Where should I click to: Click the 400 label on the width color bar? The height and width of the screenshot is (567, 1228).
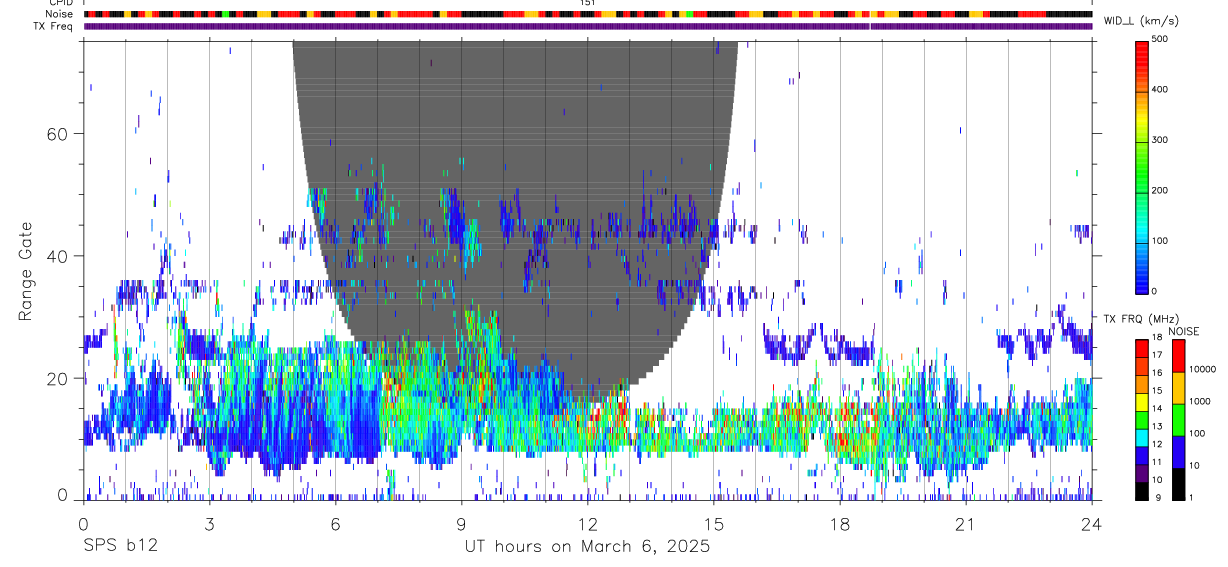coord(1160,89)
